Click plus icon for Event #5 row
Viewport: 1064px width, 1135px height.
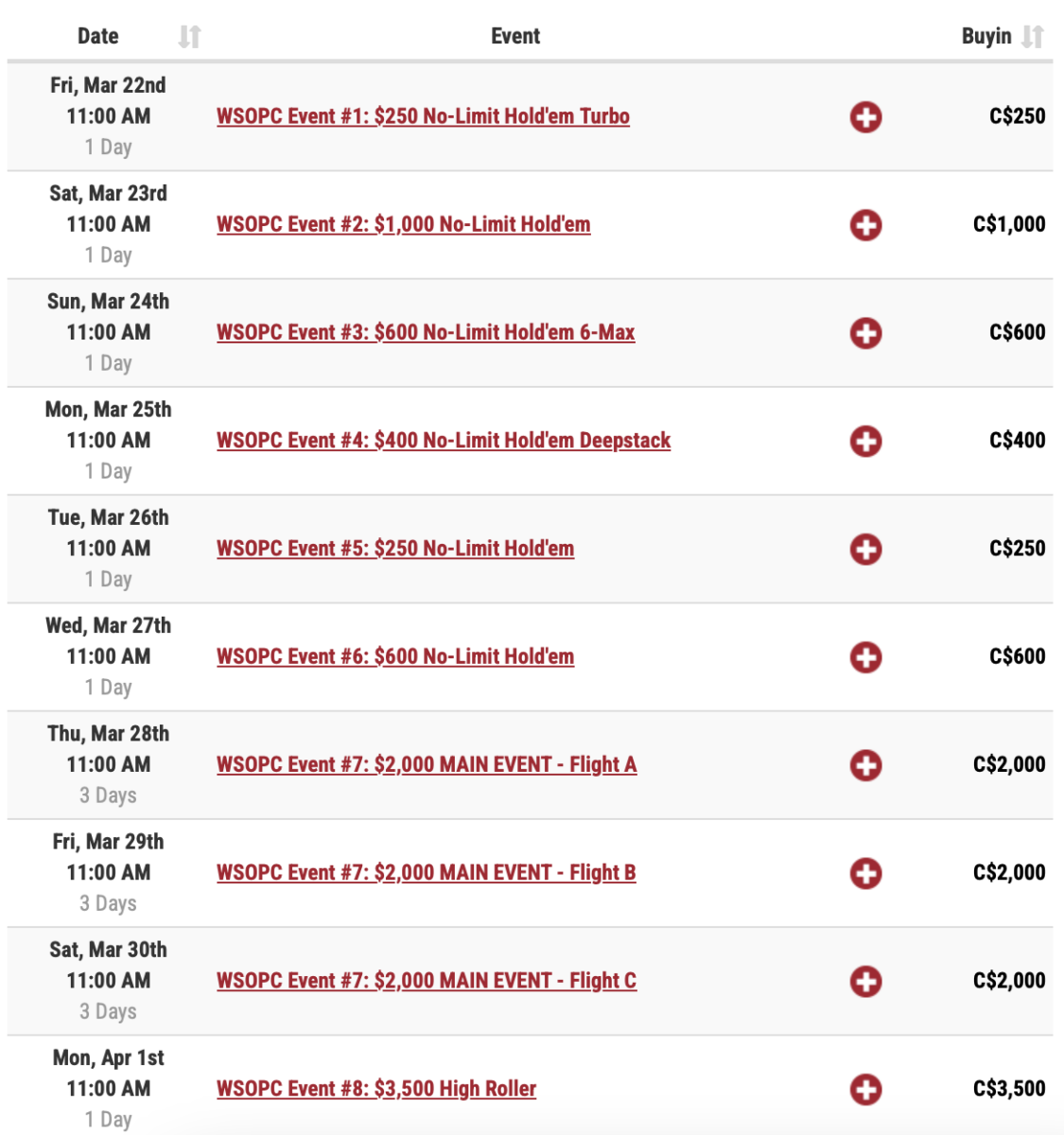coord(865,550)
